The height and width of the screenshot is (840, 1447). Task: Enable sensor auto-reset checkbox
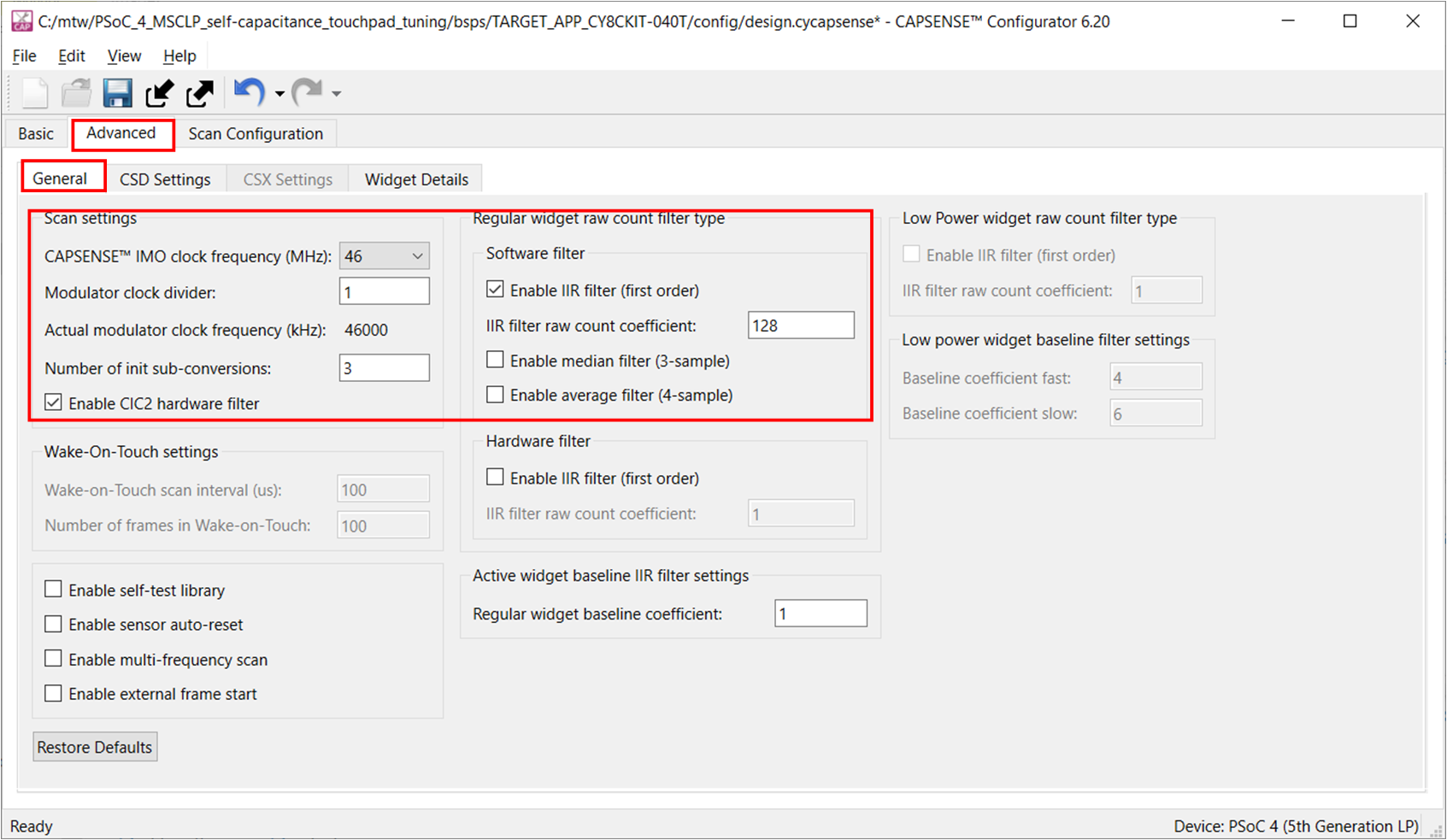coord(53,624)
